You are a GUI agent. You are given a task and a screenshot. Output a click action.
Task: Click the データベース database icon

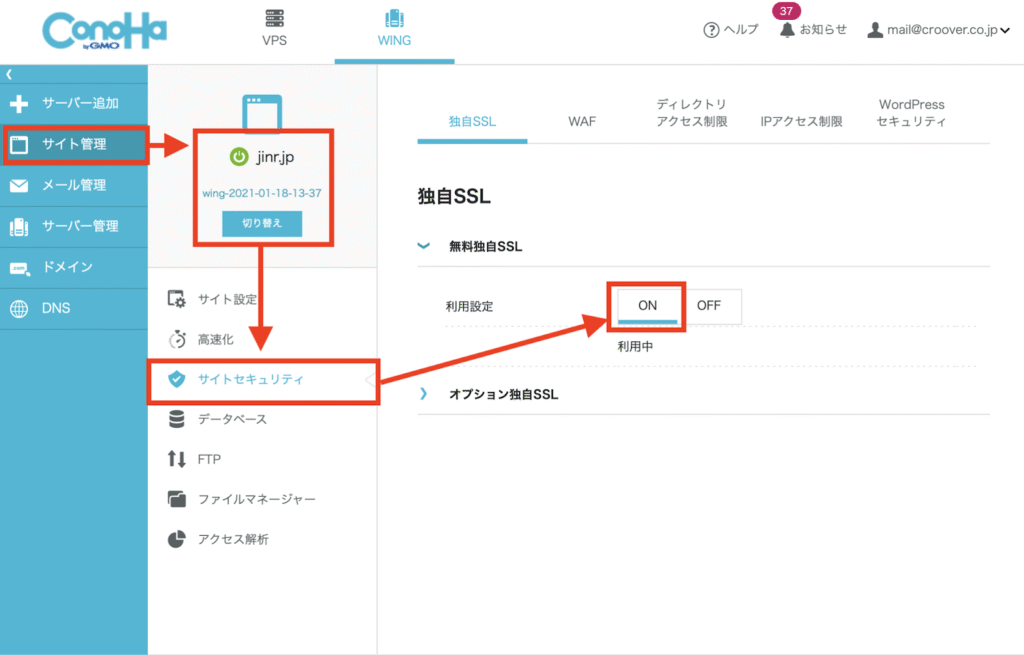point(177,419)
